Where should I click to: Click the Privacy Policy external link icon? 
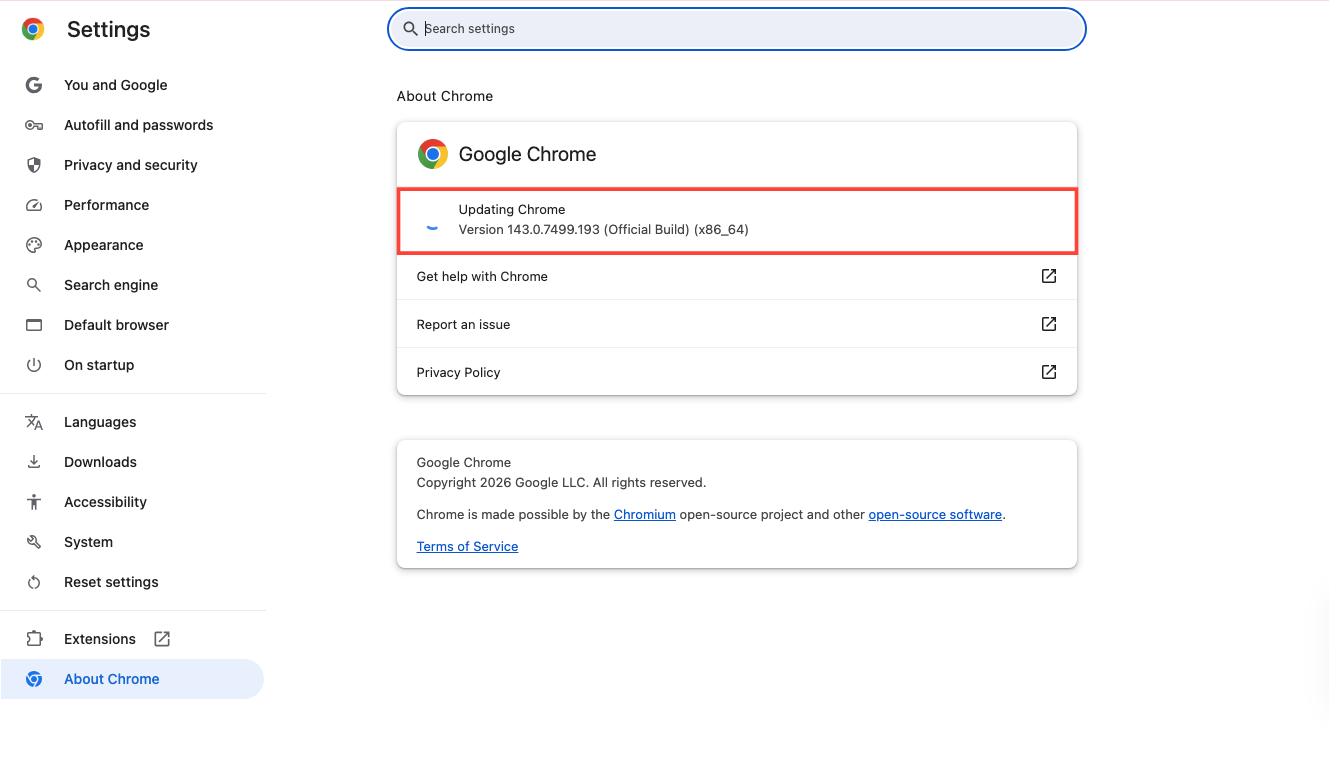coord(1049,372)
